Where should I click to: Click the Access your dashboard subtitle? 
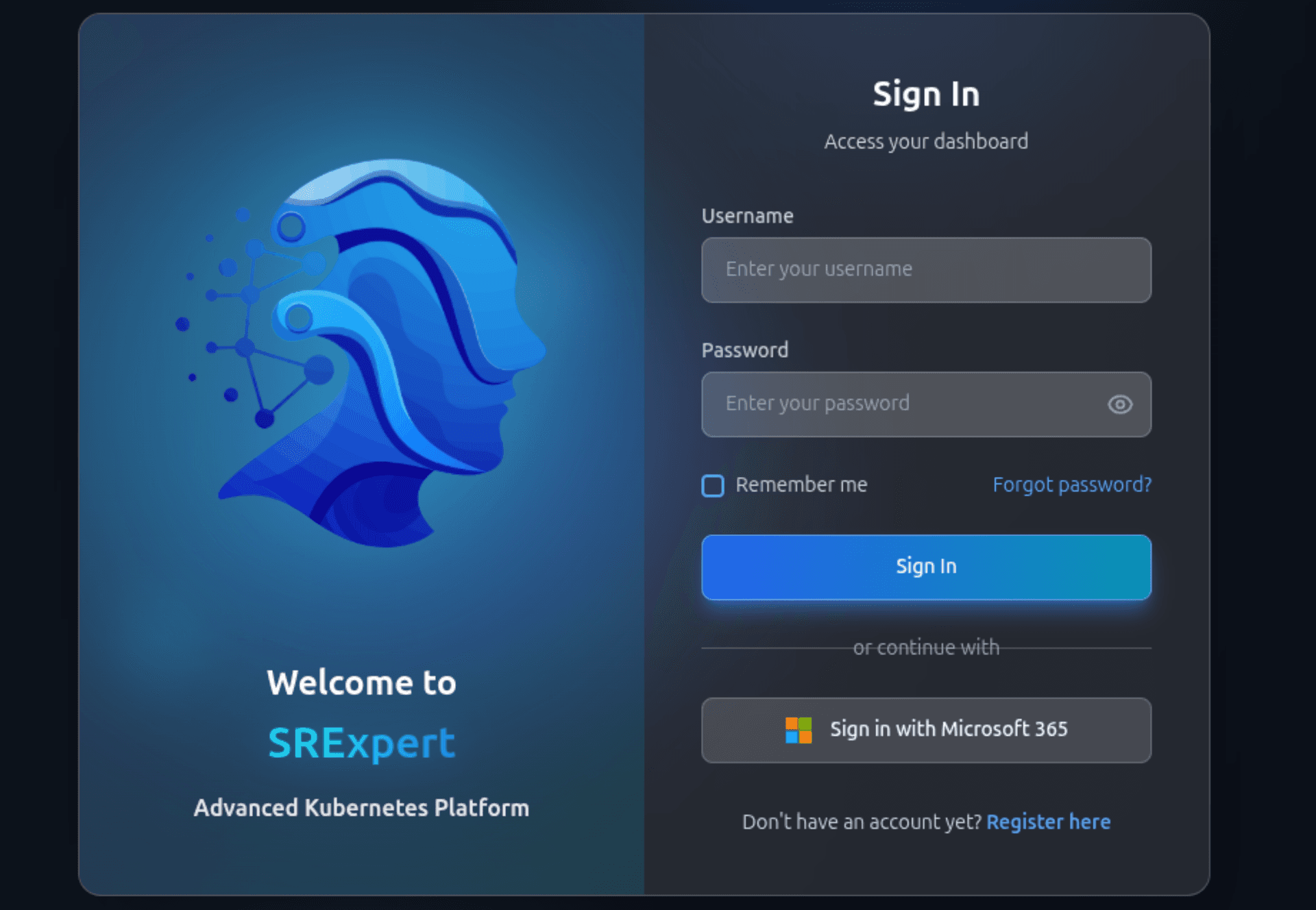(926, 141)
